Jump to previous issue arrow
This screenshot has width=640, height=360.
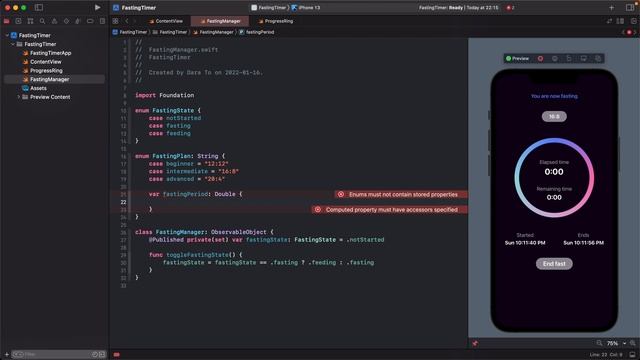[623, 32]
